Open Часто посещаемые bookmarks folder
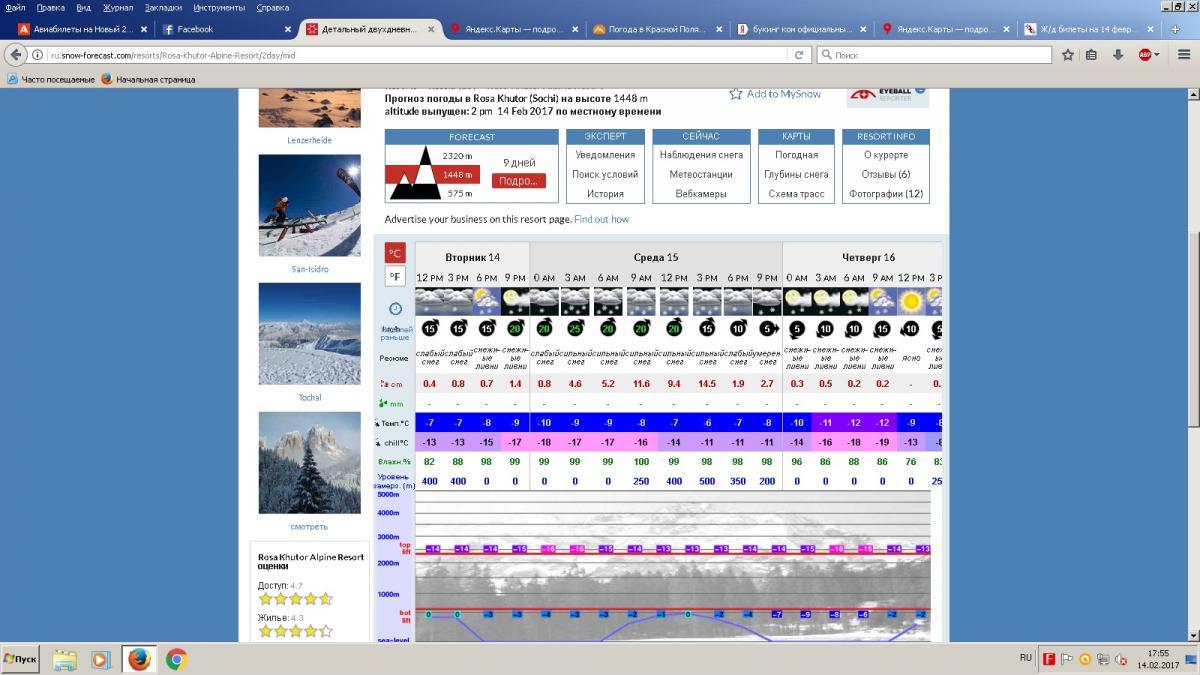The image size is (1200, 675). click(52, 79)
